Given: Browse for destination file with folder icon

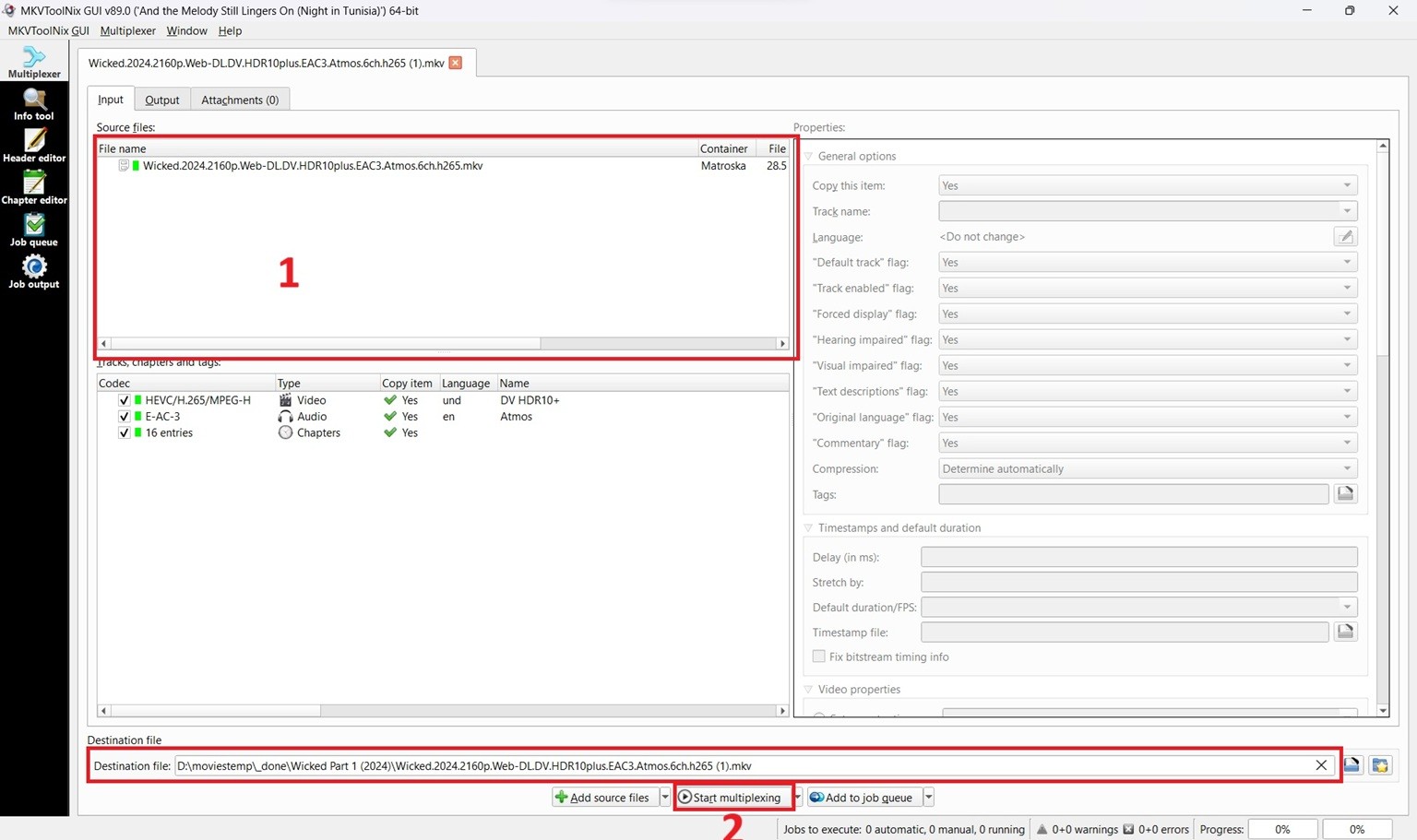Looking at the screenshot, I should (1352, 765).
